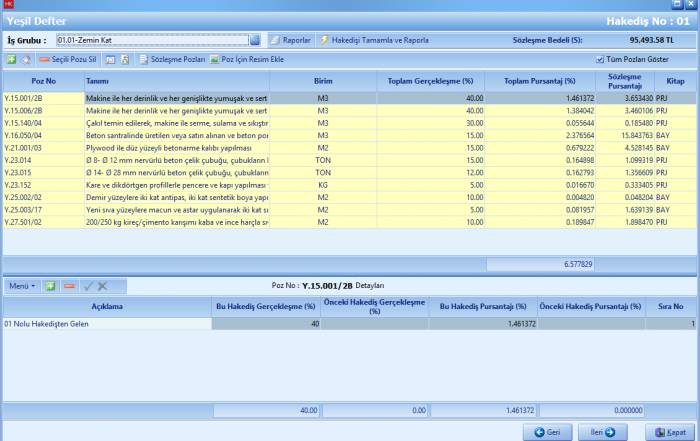The width and height of the screenshot is (700, 441).
Task: Click the green add row icon in top toolbar
Action: [x=11, y=60]
